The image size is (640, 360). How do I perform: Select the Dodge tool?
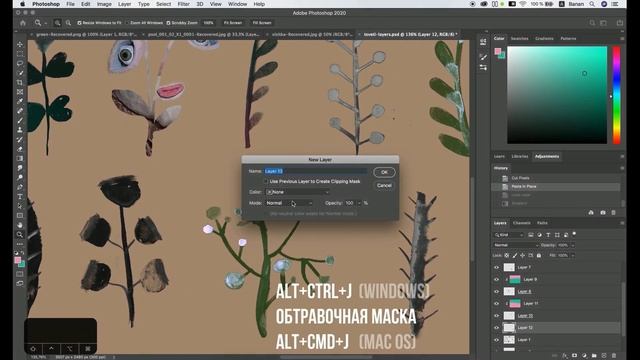point(20,178)
